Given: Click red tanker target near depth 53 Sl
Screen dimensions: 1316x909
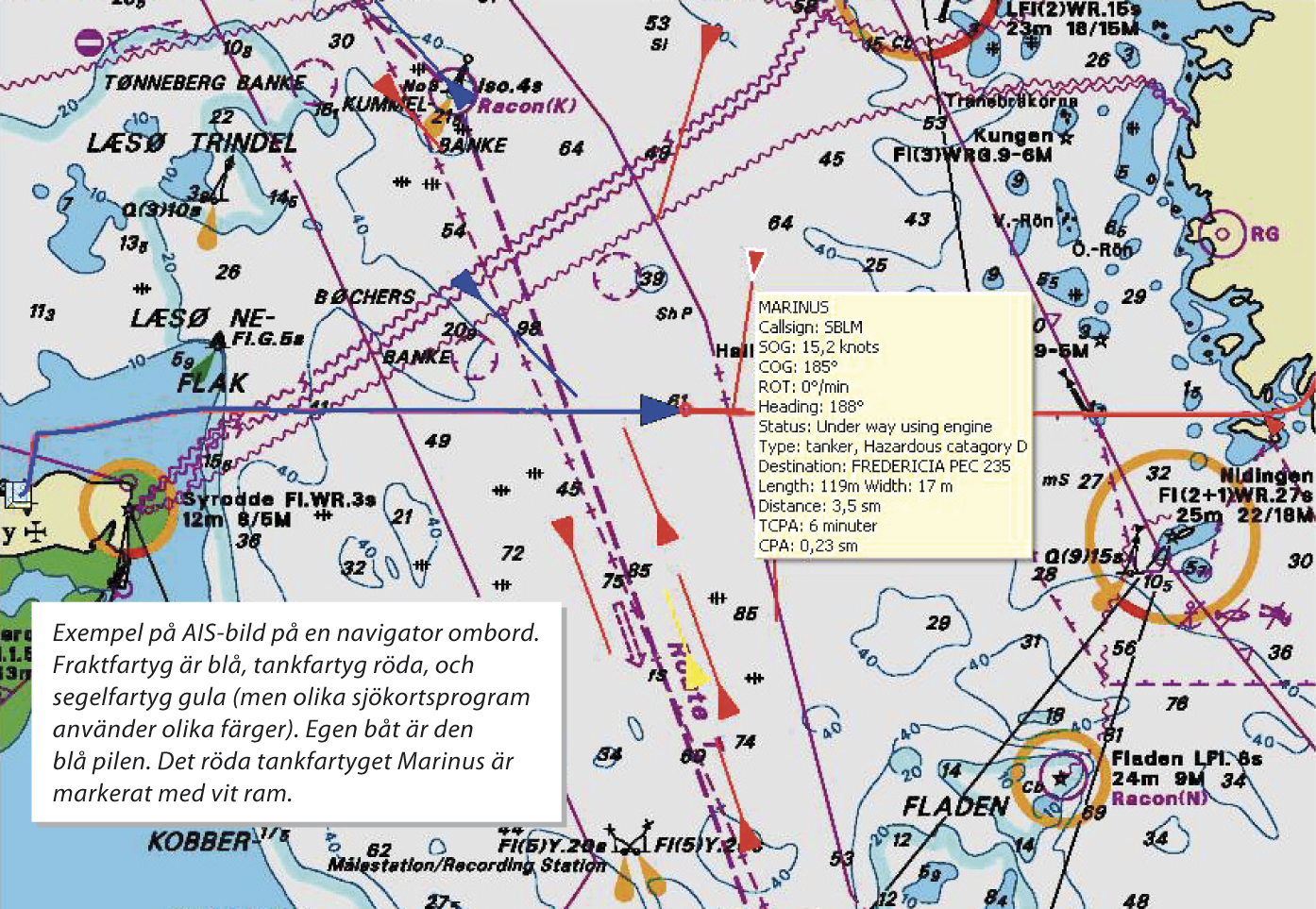Looking at the screenshot, I should 709,40.
